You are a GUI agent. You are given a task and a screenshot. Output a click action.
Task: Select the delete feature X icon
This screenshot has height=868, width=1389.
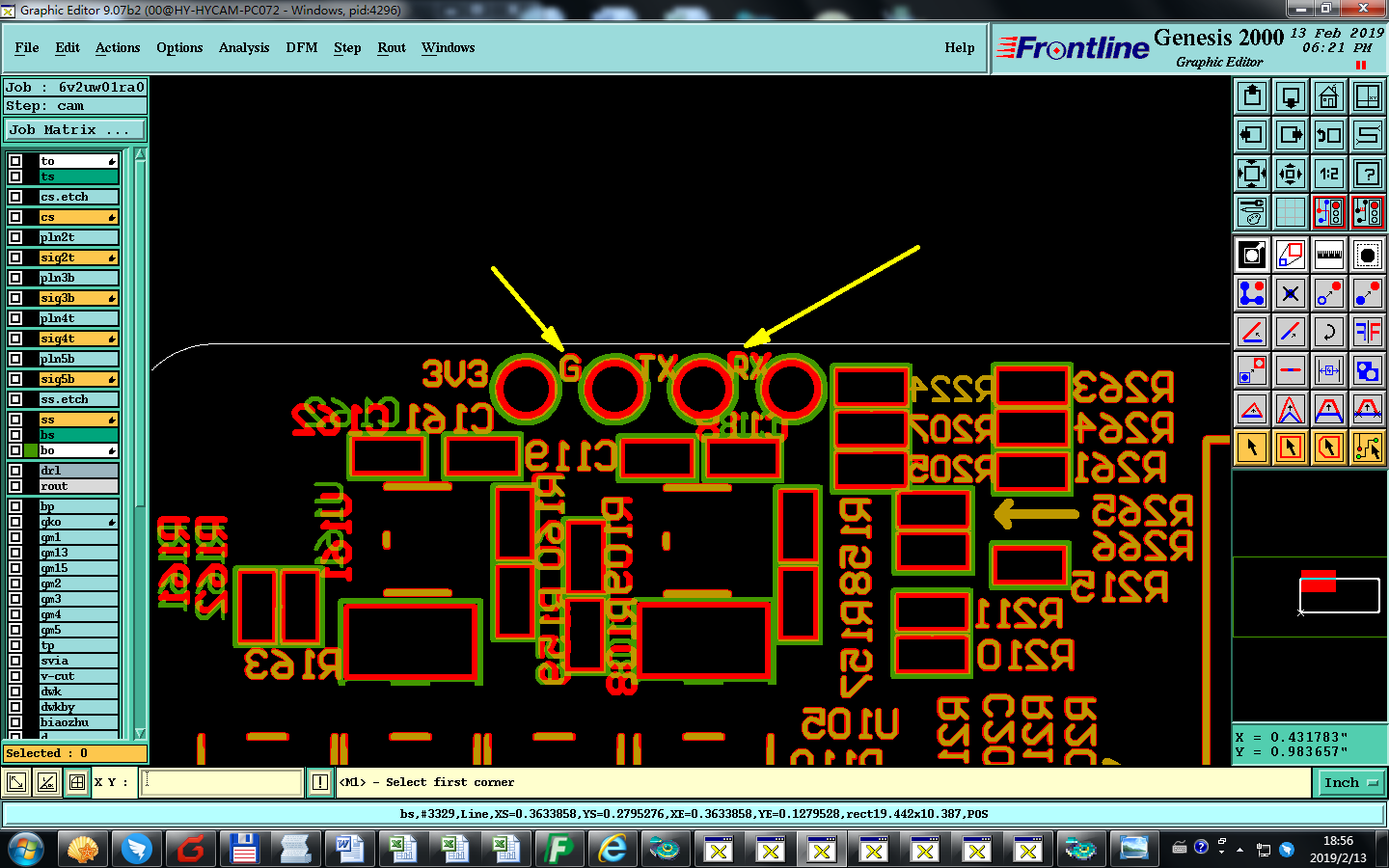point(1291,293)
